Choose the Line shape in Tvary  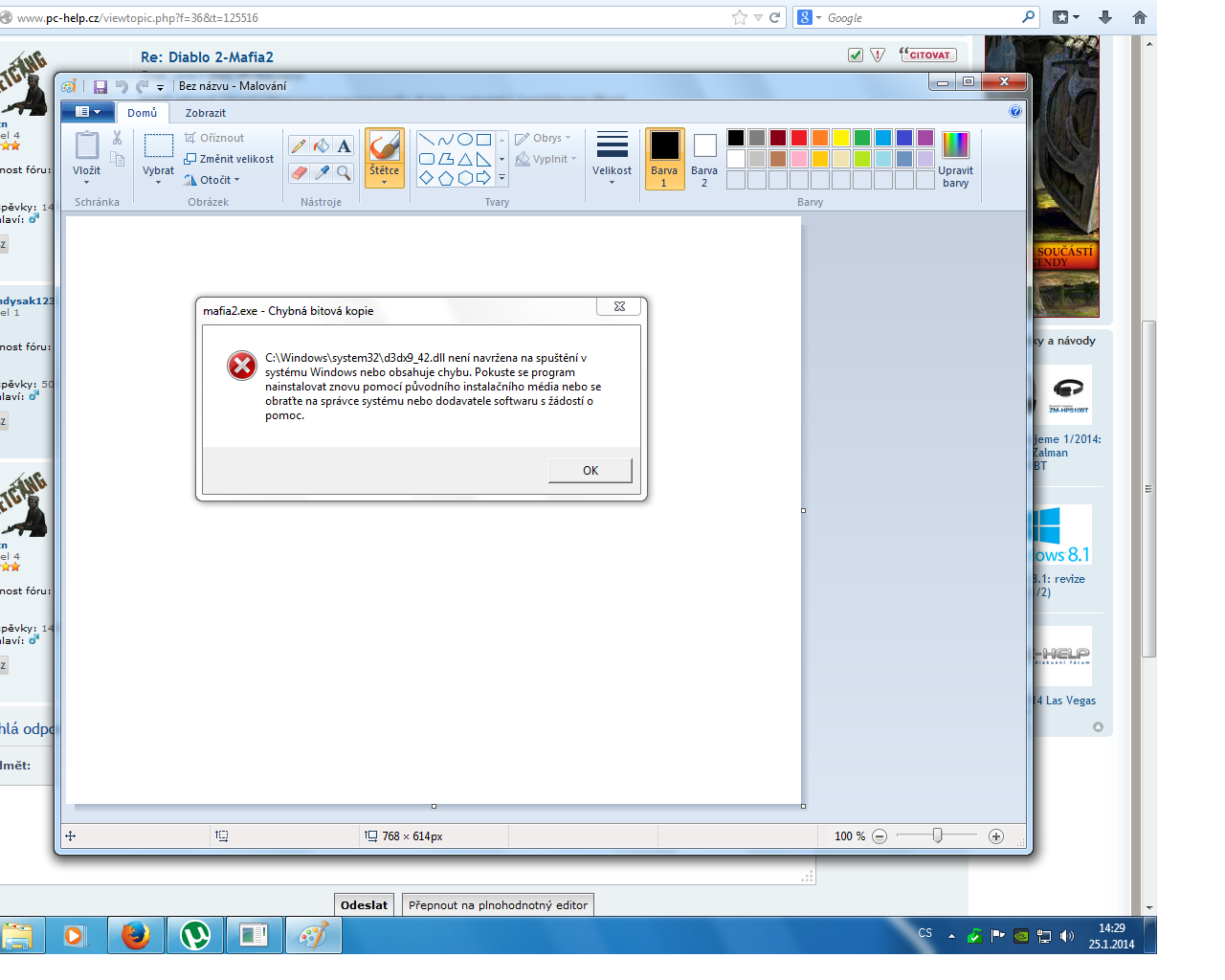427,140
